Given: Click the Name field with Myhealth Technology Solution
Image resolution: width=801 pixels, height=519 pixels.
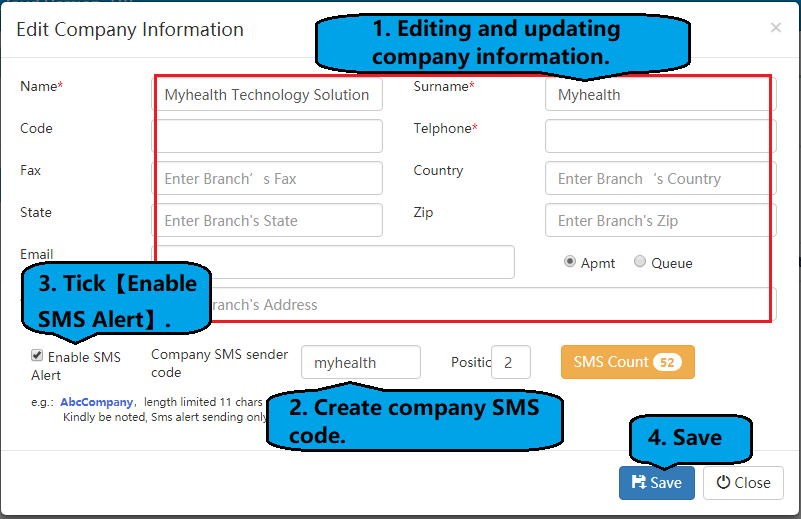Looking at the screenshot, I should pyautogui.click(x=266, y=95).
